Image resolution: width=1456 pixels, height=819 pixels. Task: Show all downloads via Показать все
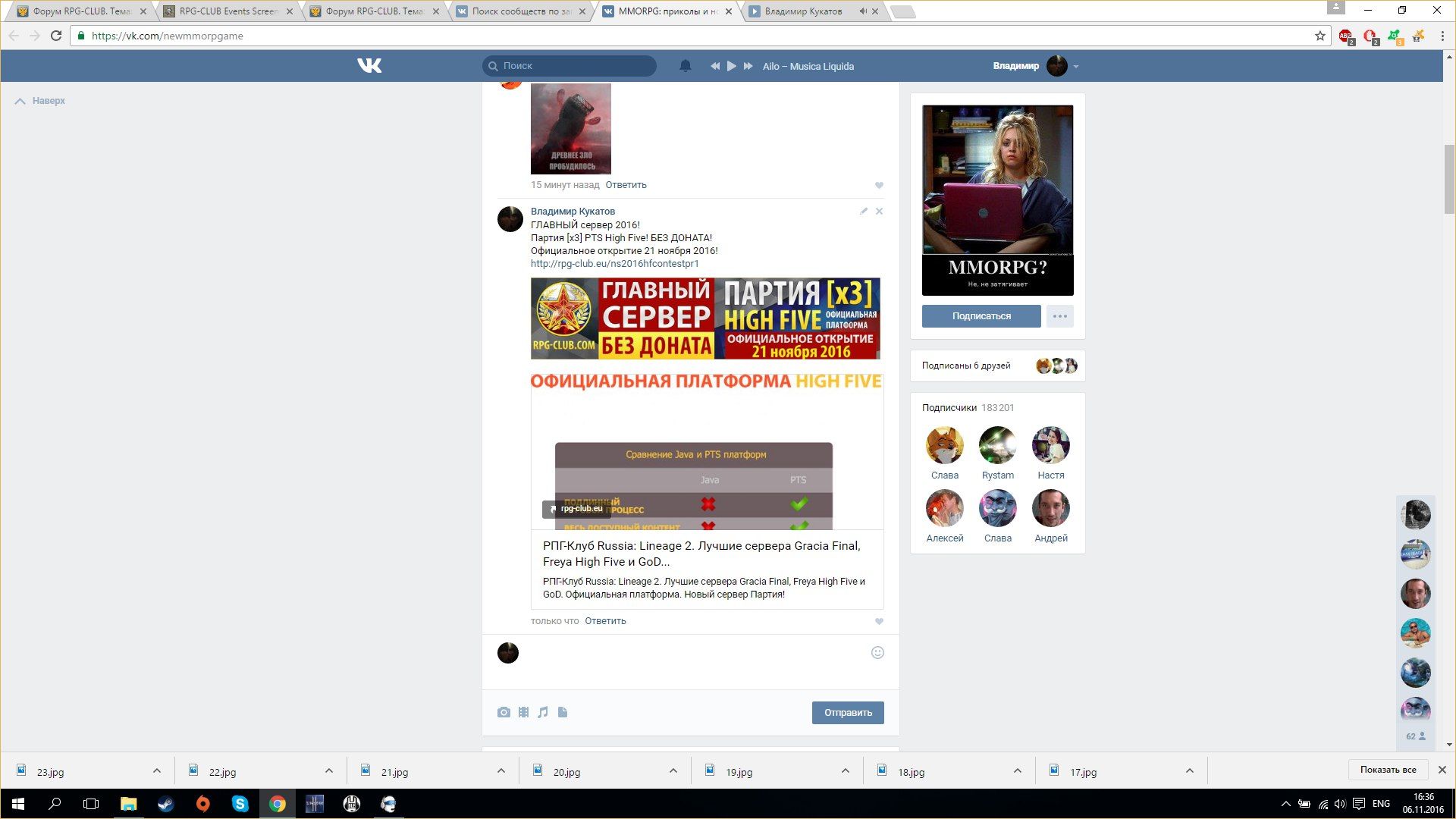(x=1388, y=770)
